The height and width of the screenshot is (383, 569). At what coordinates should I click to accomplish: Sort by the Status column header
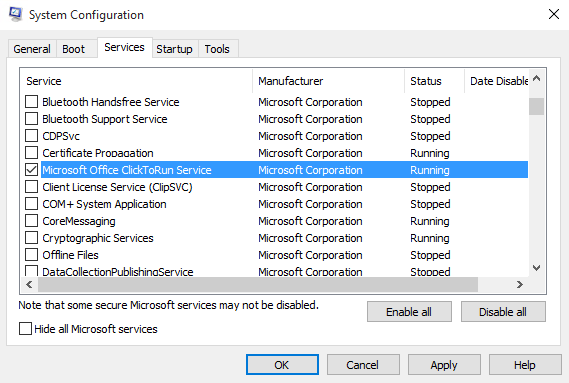click(434, 81)
